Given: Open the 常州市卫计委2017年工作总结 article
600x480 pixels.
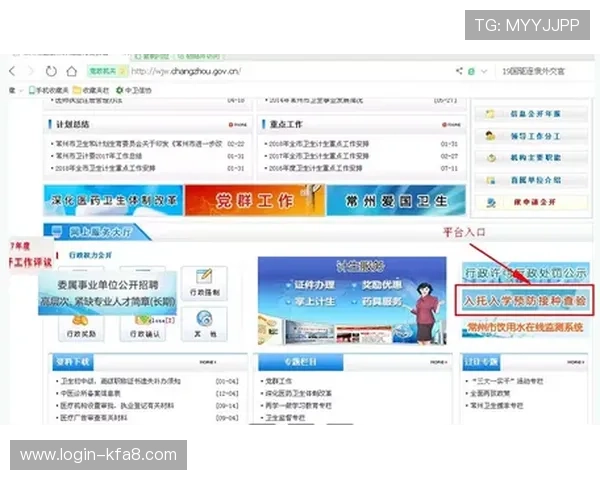Looking at the screenshot, I should (x=99, y=156).
